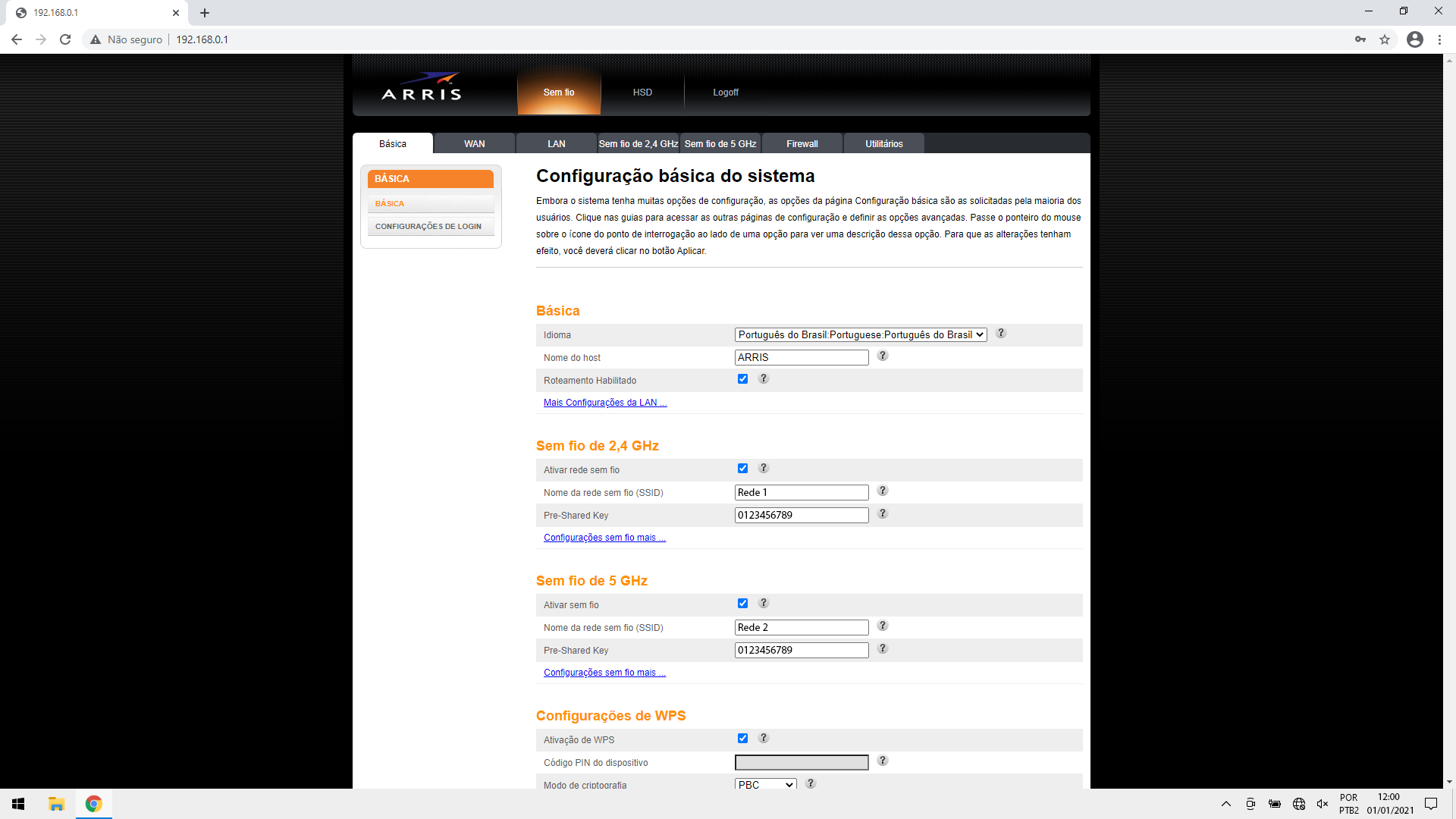Click the page scrollbar down arrow
This screenshot has height=819, width=1456.
(1449, 782)
